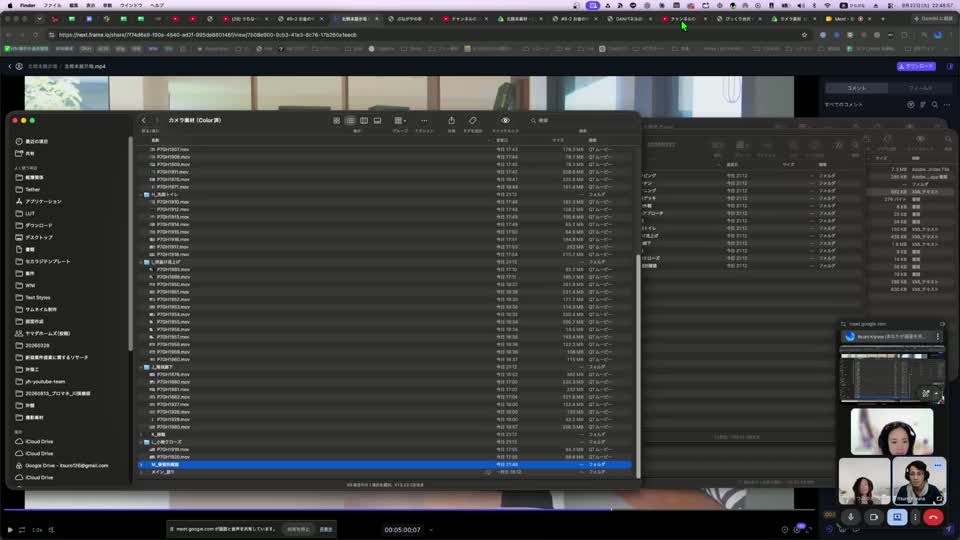The image size is (960, 540).
Task: Sort by サイズ column header
Action: pos(558,140)
